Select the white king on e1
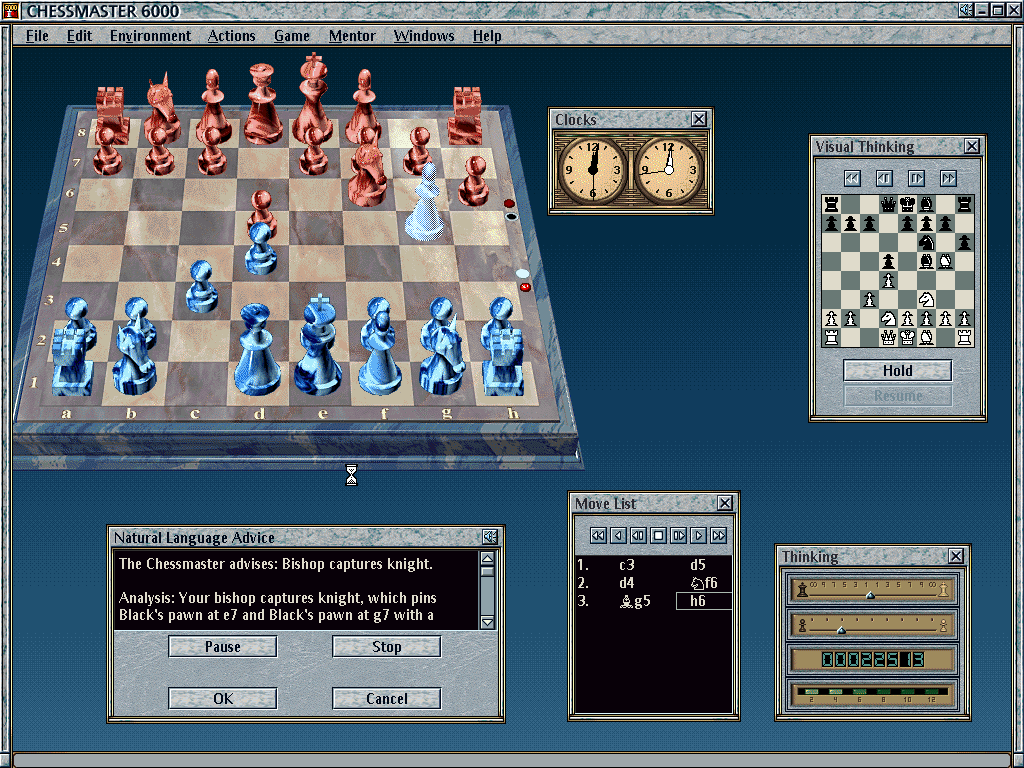The height and width of the screenshot is (768, 1024). coord(318,346)
